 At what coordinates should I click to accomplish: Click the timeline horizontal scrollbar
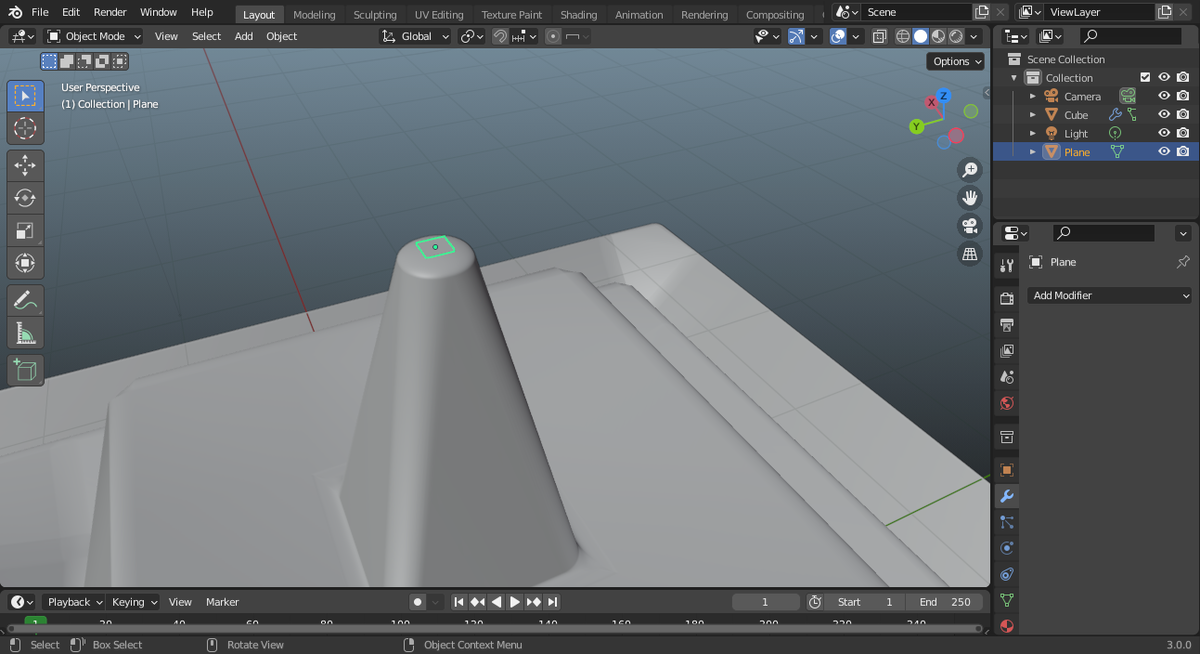click(x=495, y=628)
